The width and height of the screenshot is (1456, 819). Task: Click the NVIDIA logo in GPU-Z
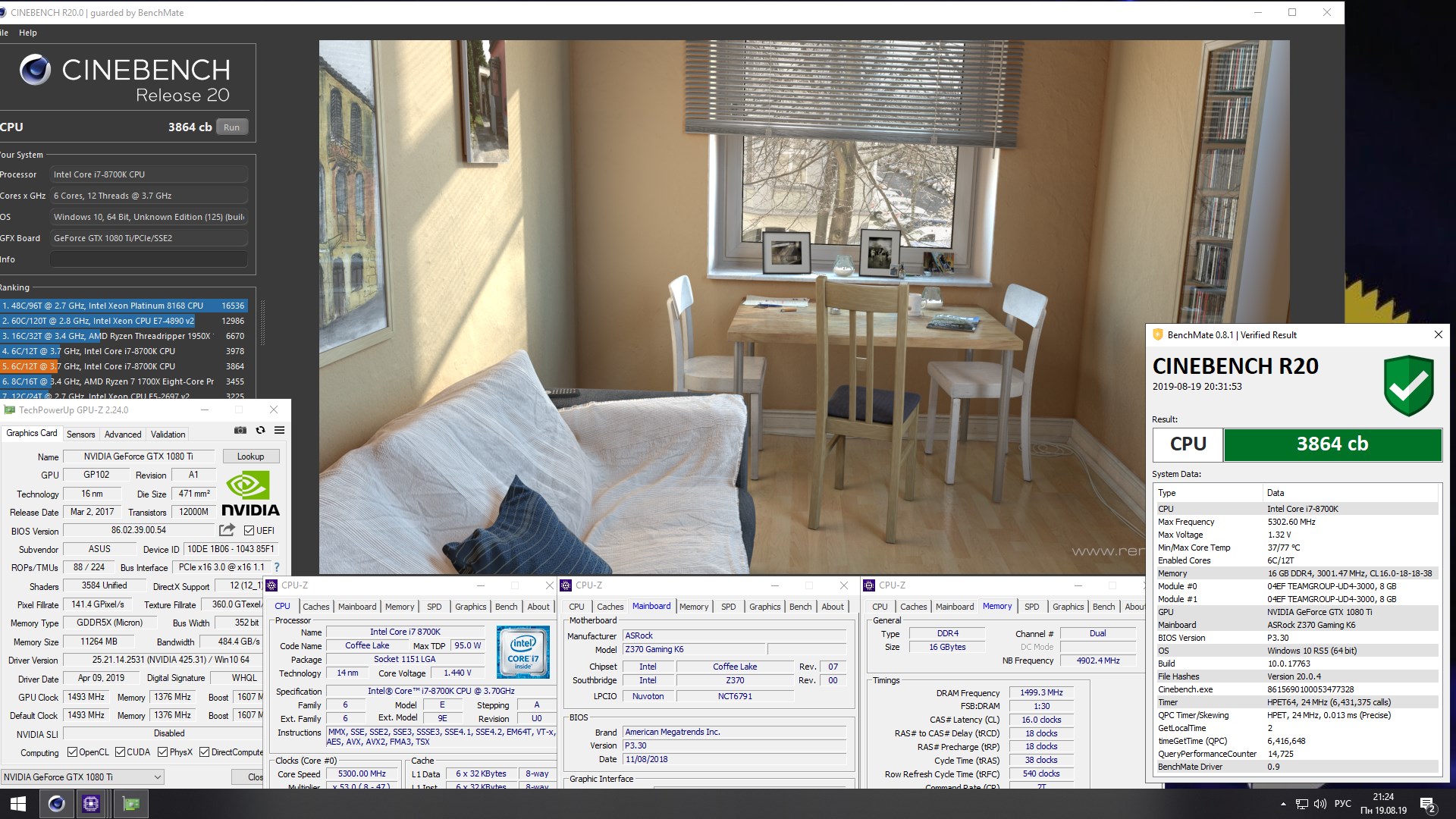click(249, 494)
